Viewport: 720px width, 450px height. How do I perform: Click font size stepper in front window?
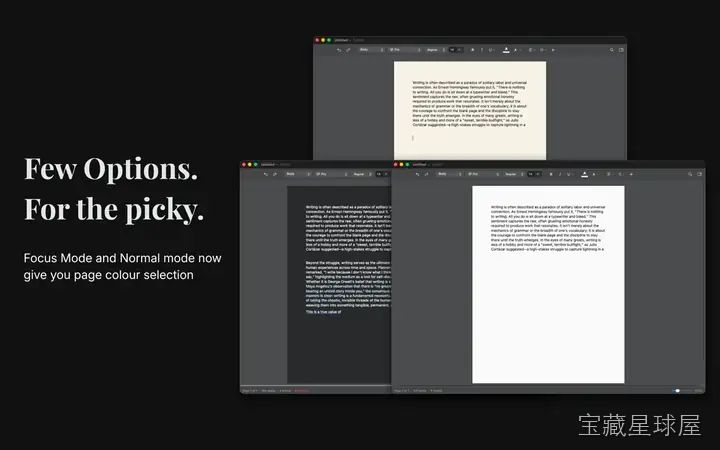[x=538, y=174]
